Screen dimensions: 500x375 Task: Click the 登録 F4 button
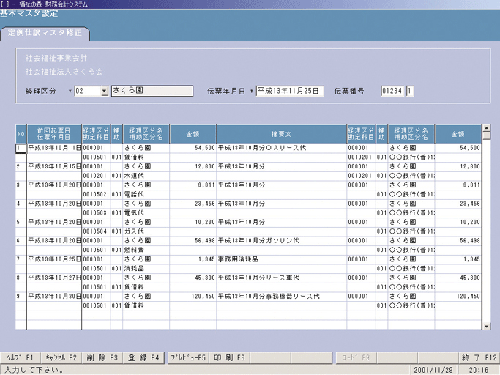(143, 358)
